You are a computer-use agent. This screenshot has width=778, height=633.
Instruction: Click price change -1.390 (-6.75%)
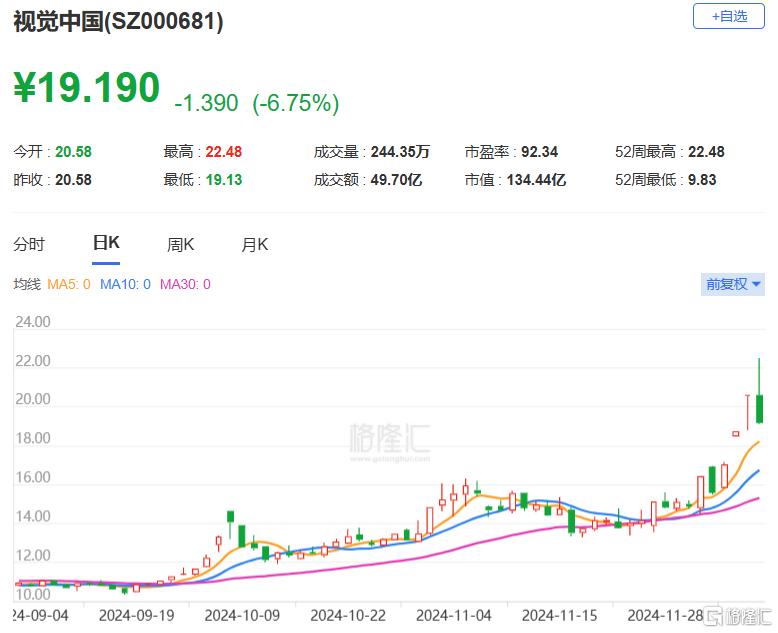[257, 103]
